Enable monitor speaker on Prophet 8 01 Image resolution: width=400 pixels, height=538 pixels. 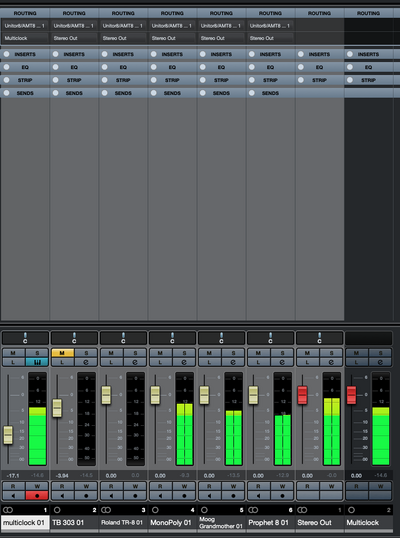(x=258, y=495)
